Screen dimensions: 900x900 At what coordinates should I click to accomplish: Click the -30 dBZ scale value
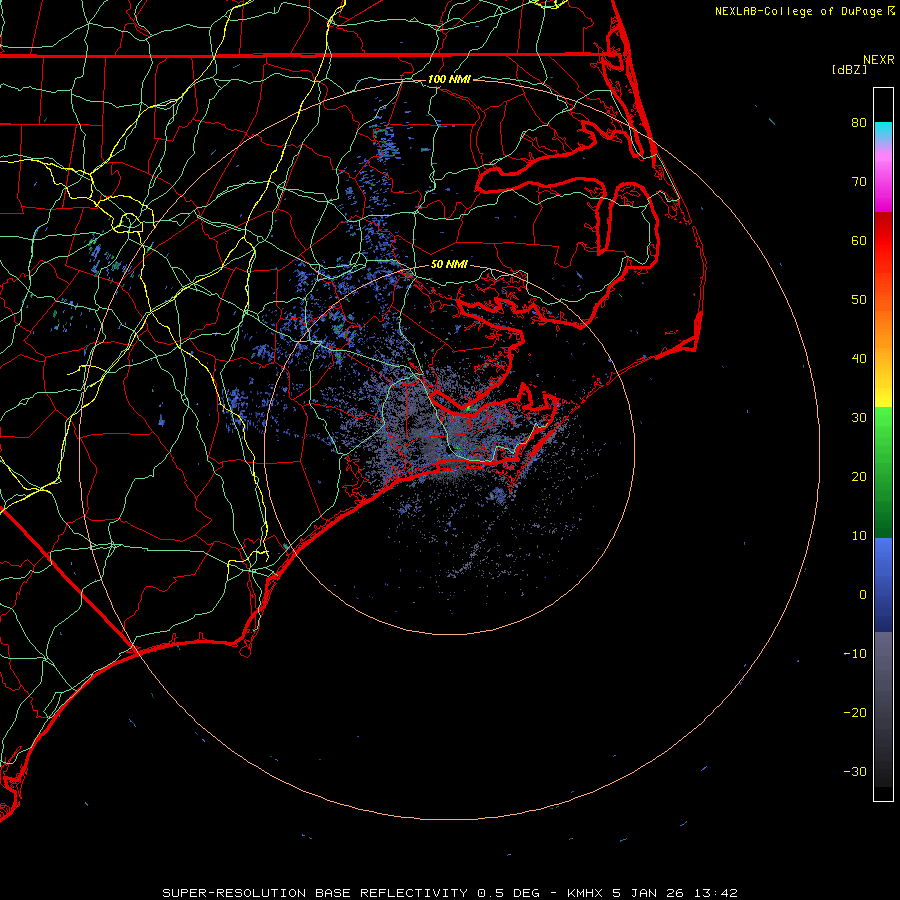(855, 772)
